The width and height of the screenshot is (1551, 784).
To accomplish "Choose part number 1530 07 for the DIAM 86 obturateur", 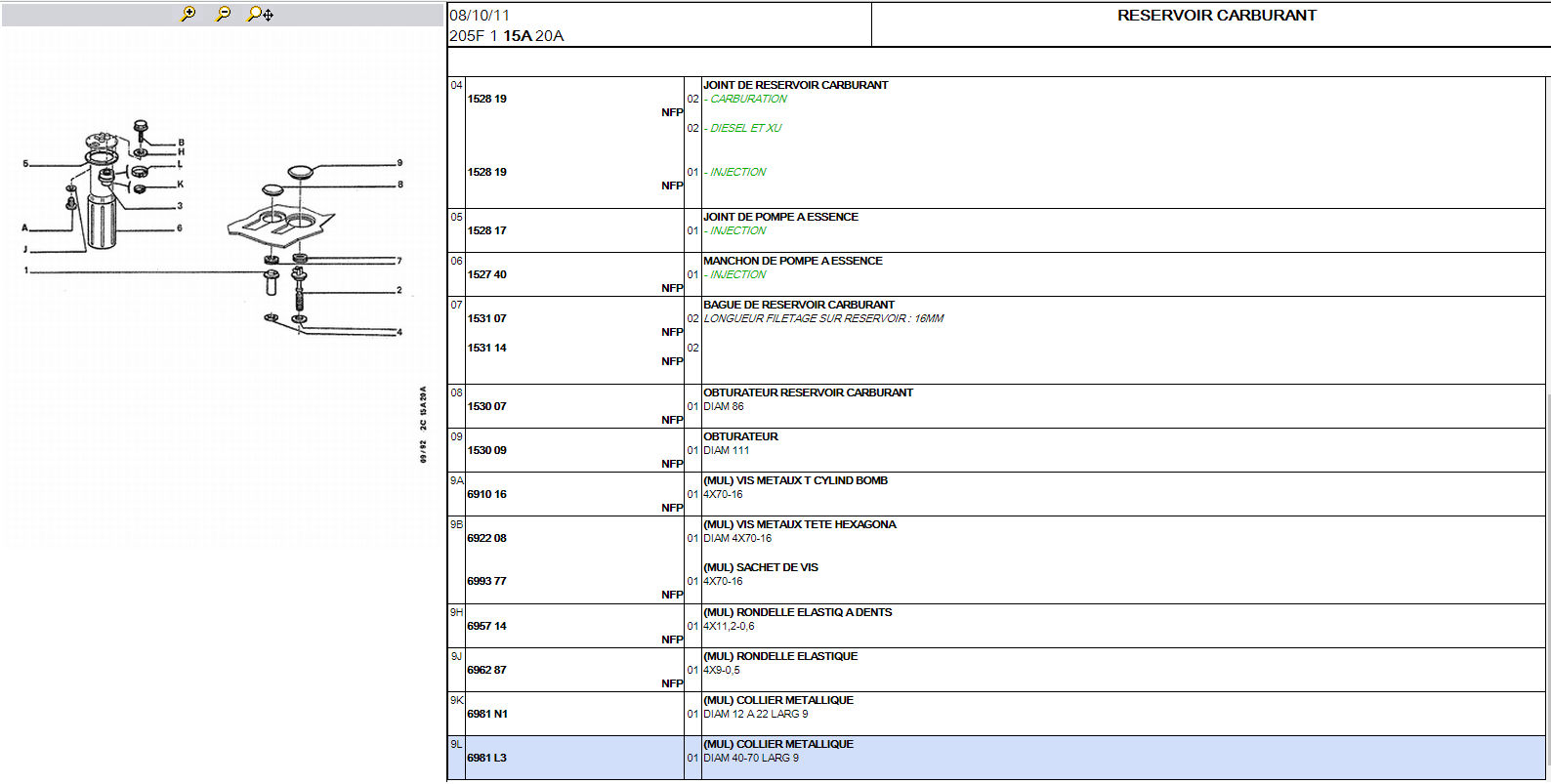I will click(x=486, y=407).
